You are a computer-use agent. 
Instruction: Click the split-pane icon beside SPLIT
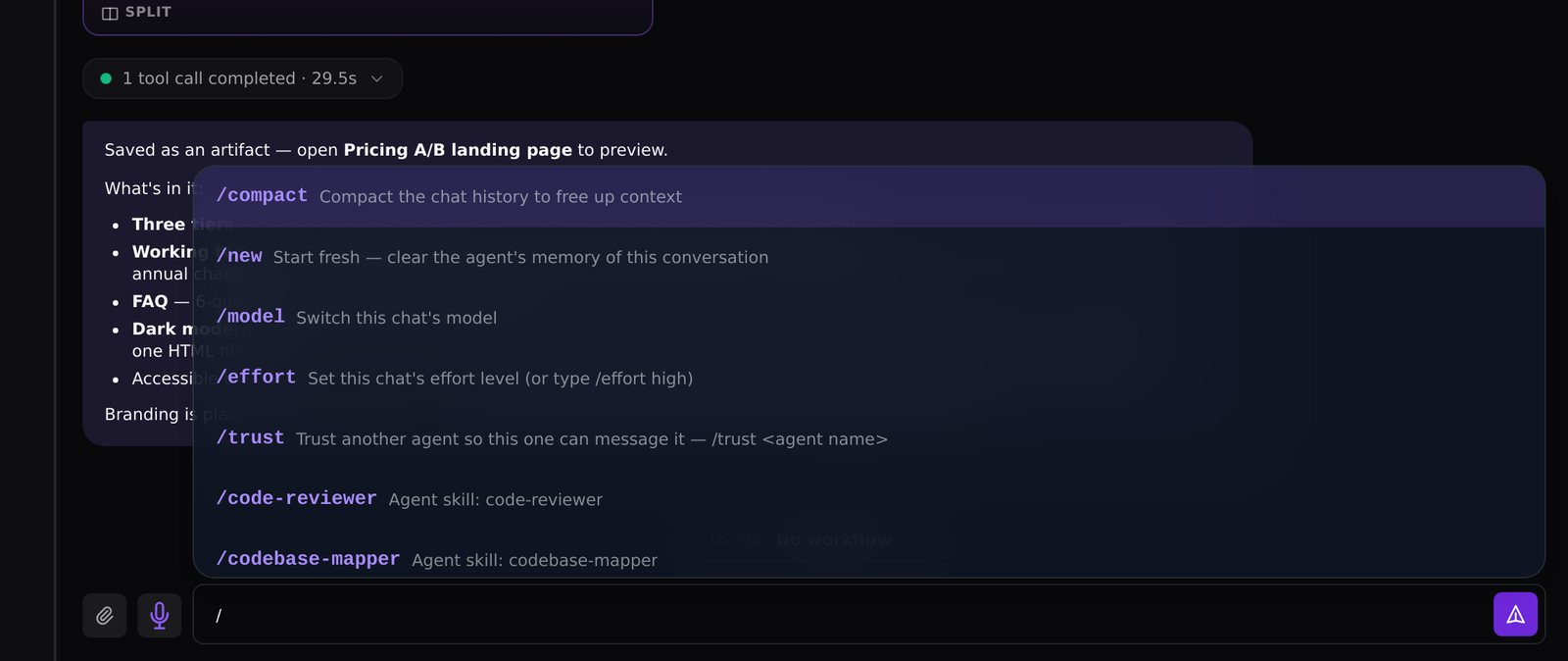point(110,13)
